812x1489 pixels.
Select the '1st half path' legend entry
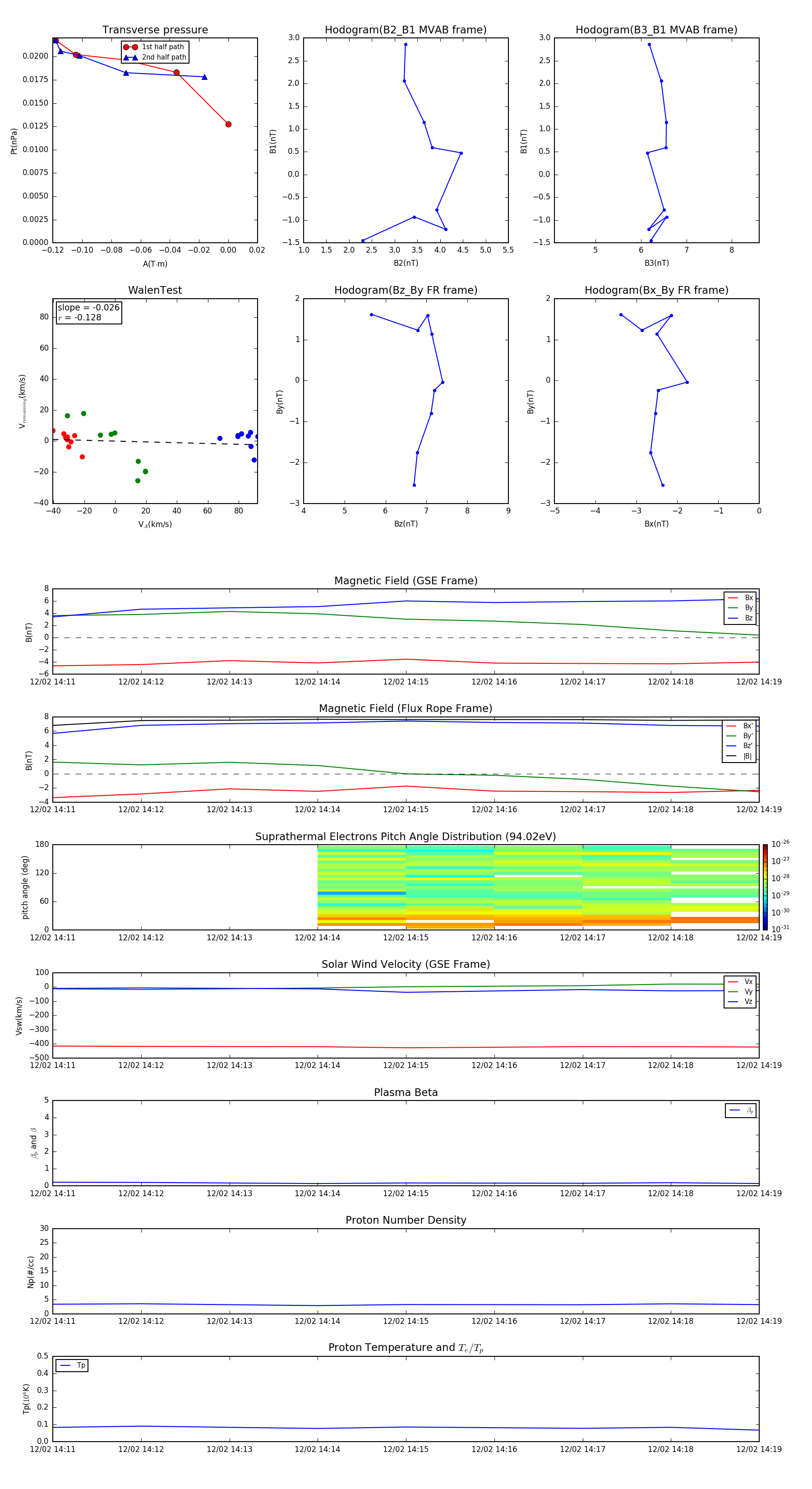[x=154, y=47]
